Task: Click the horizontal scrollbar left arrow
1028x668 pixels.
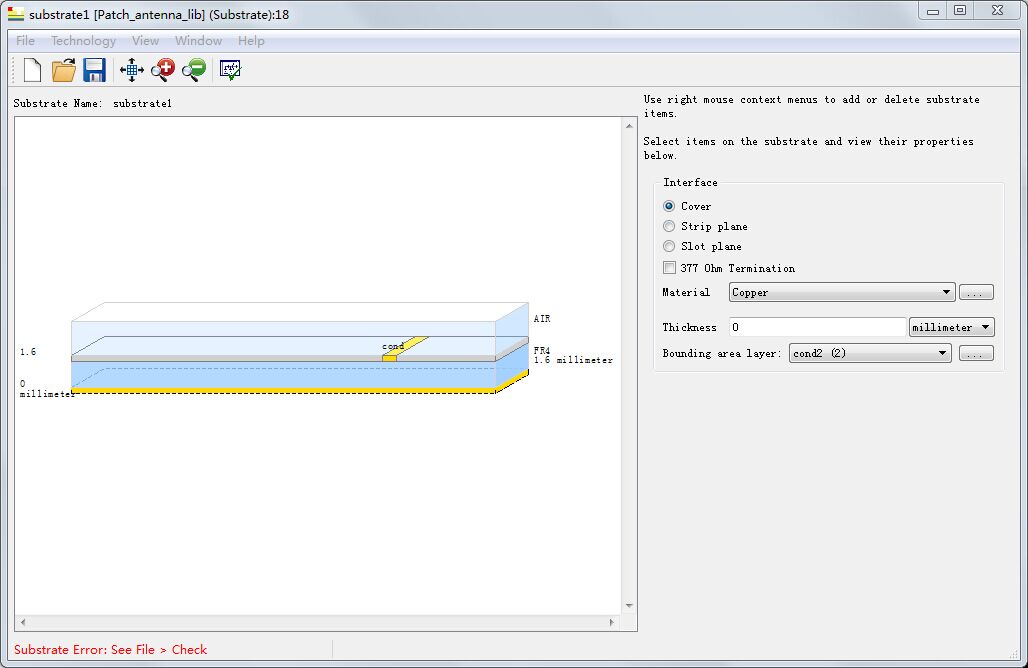Action: tap(23, 622)
